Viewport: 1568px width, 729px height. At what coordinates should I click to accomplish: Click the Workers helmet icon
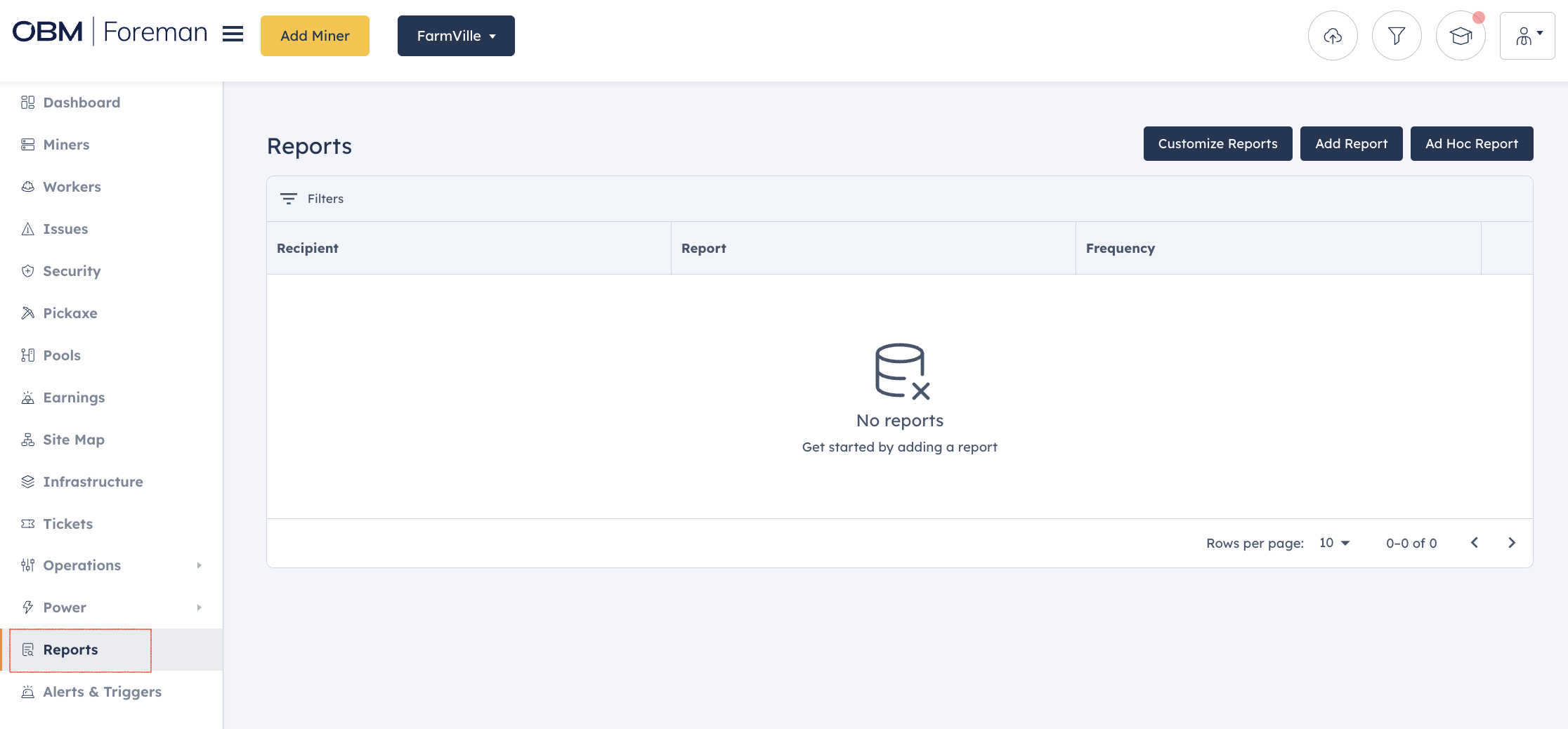pyautogui.click(x=28, y=187)
